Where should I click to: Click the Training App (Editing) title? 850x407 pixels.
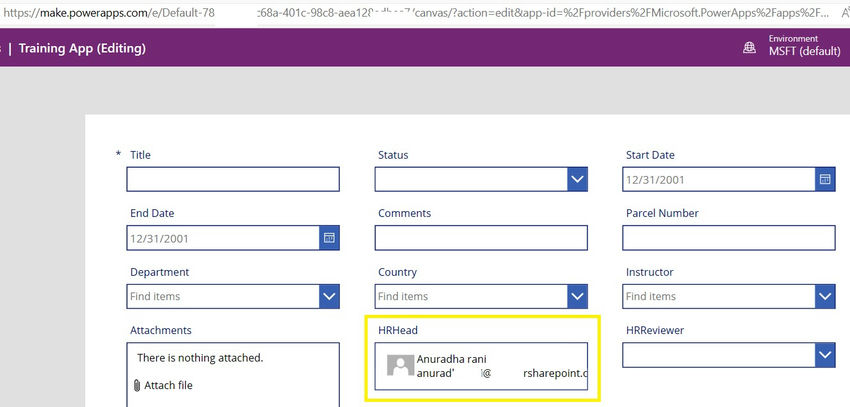click(82, 48)
